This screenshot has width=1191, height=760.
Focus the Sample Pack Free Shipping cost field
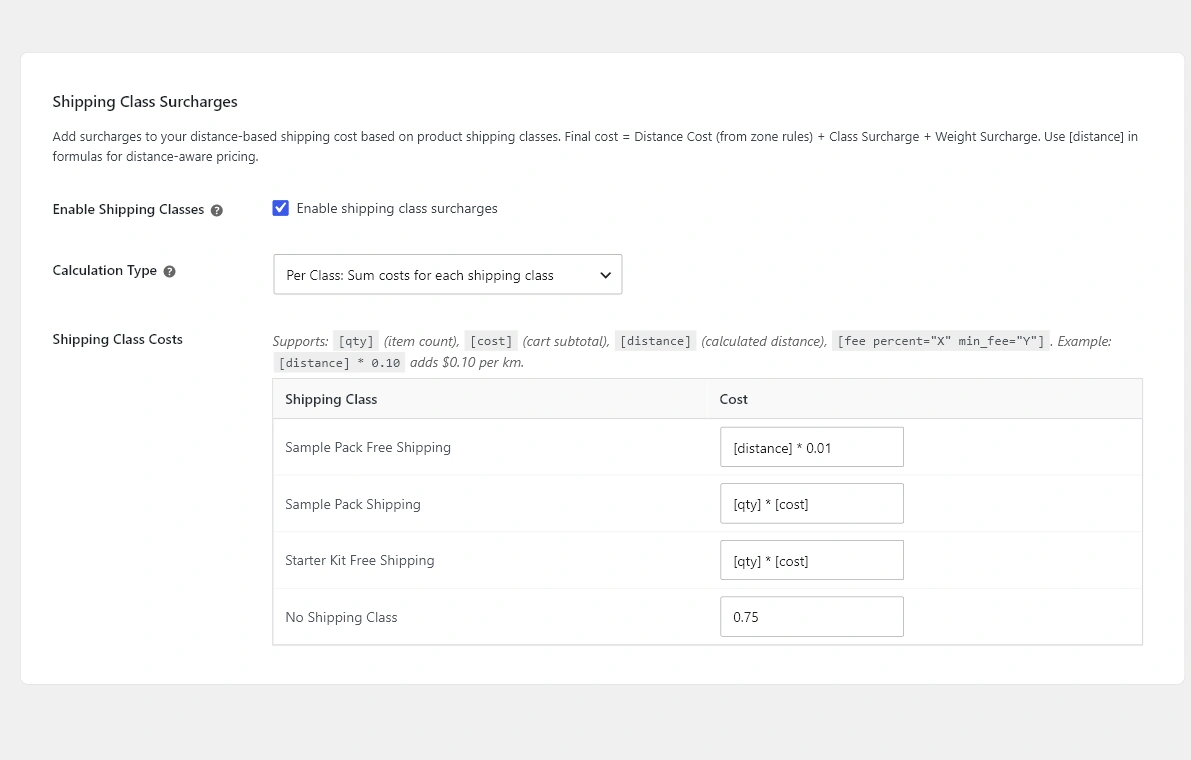(x=811, y=447)
